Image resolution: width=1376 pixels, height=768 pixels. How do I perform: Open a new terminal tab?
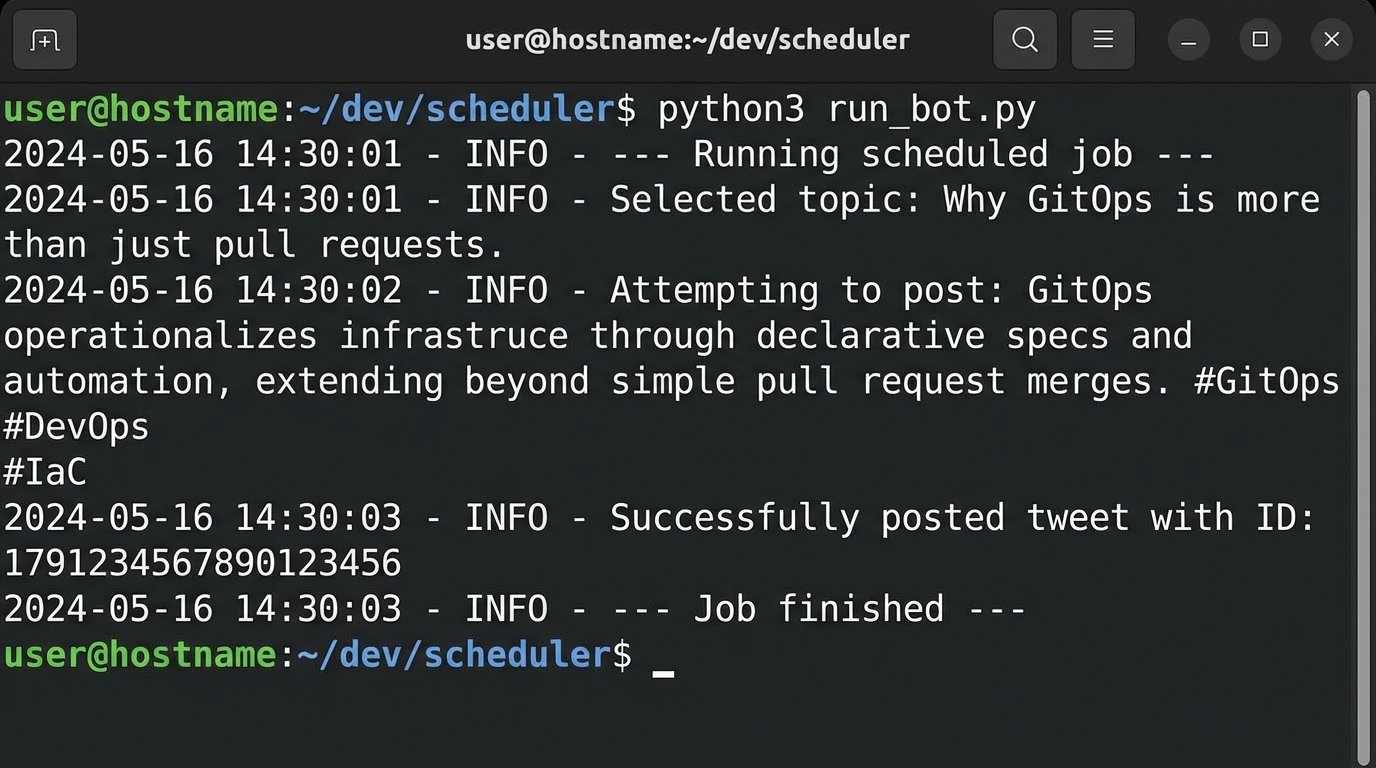[x=44, y=39]
